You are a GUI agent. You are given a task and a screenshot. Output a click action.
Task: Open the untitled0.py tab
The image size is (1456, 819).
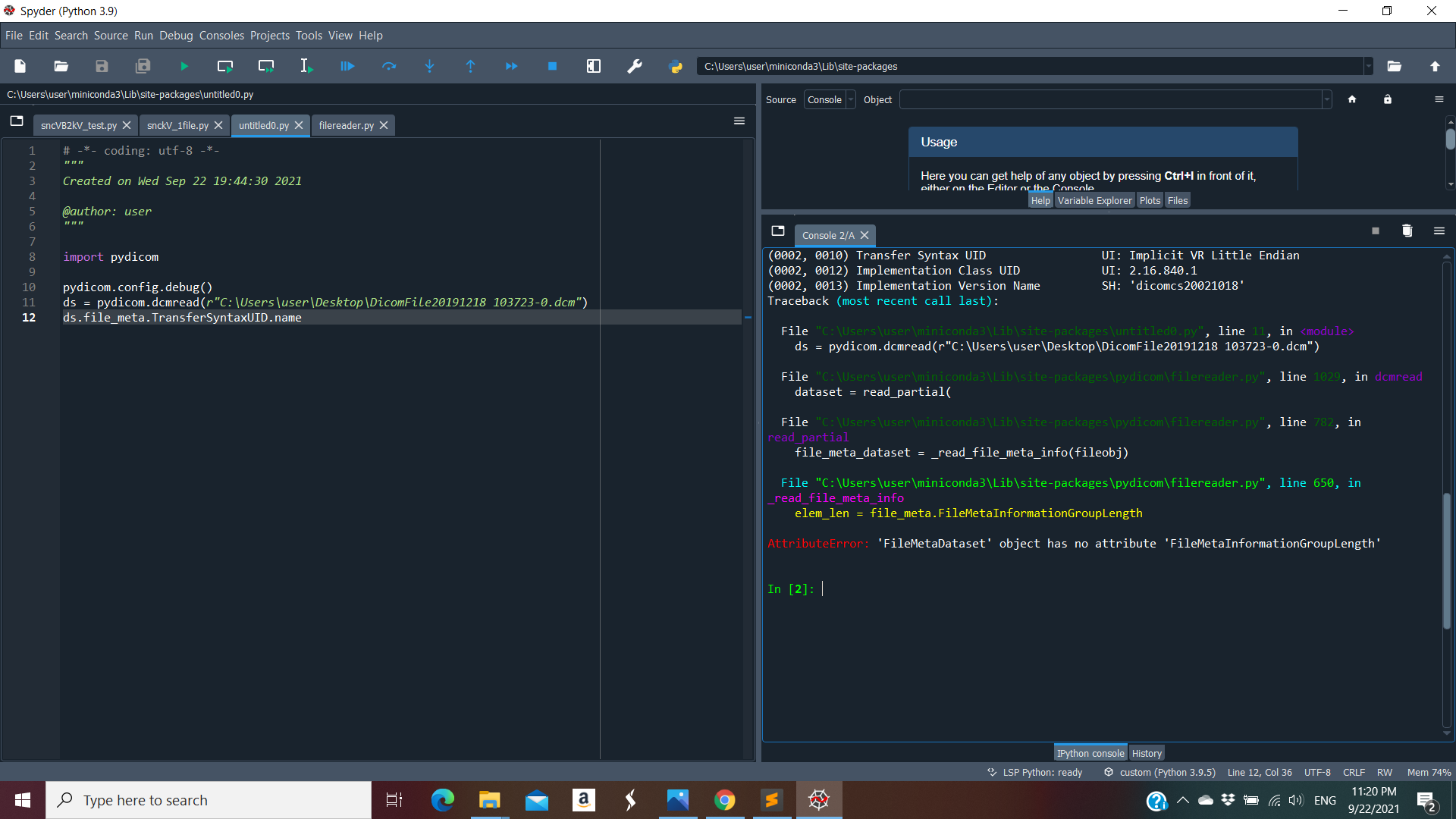click(263, 125)
